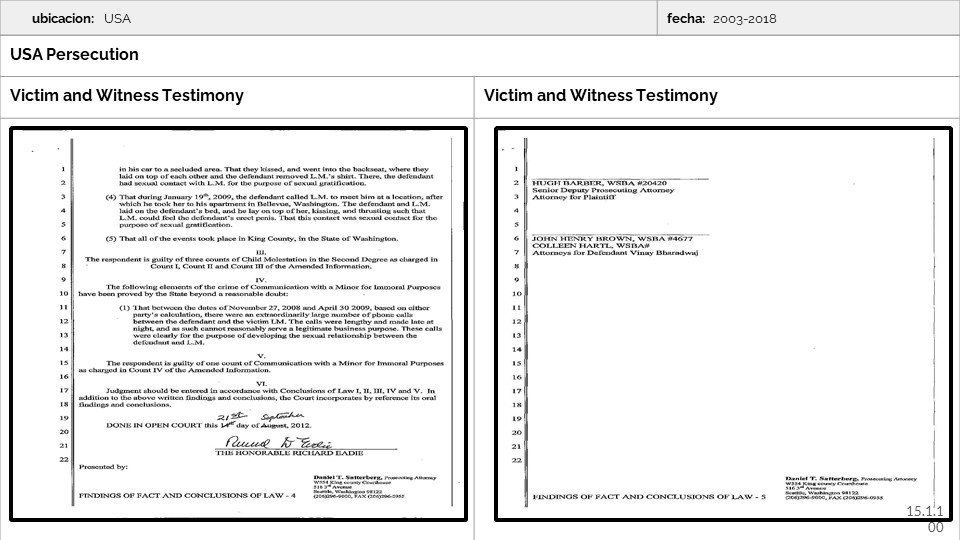960x540 pixels.
Task: Click The Honorable Richard Eadie name line
Action: [282, 454]
